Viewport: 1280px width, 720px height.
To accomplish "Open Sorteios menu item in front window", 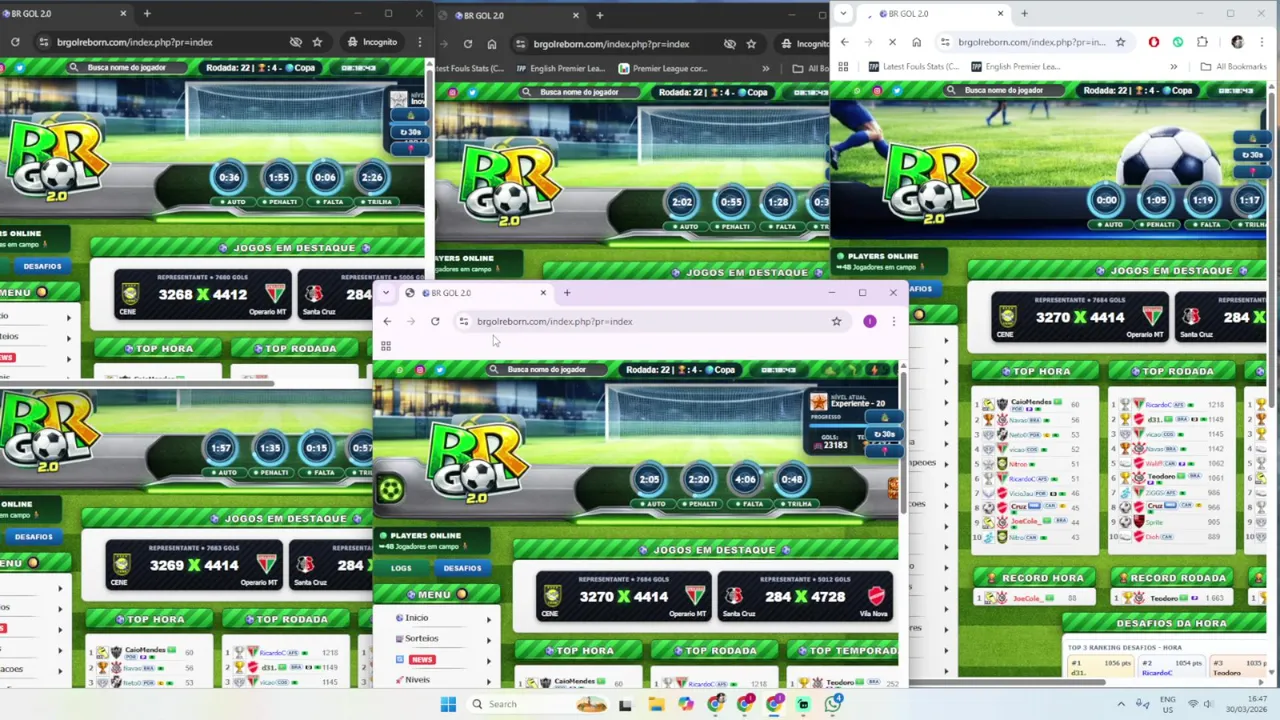I will click(x=421, y=638).
